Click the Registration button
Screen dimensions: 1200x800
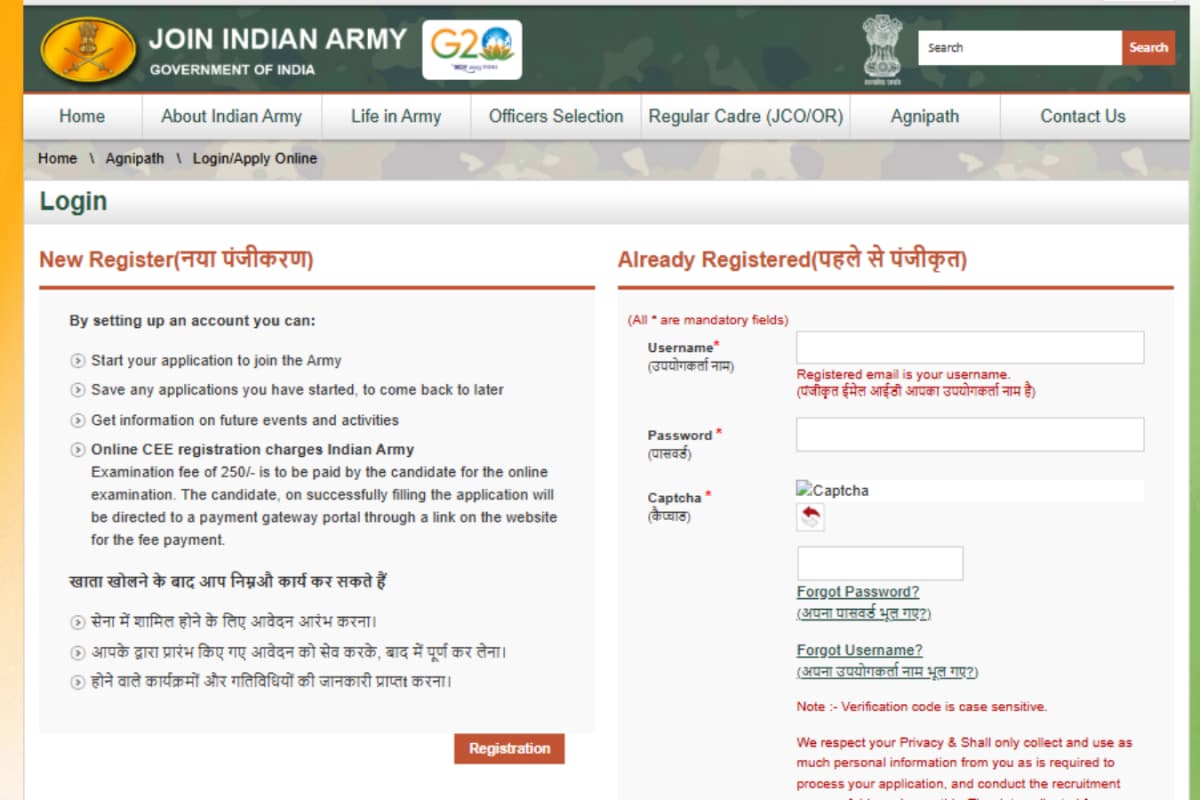click(x=509, y=748)
